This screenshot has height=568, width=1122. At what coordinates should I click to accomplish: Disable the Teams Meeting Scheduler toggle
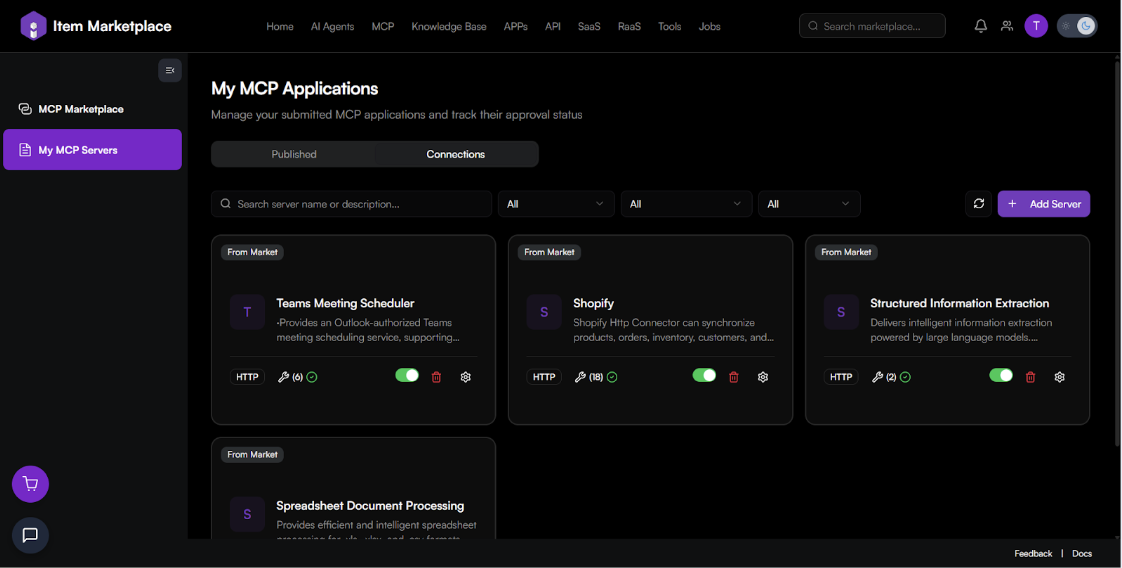click(x=407, y=376)
